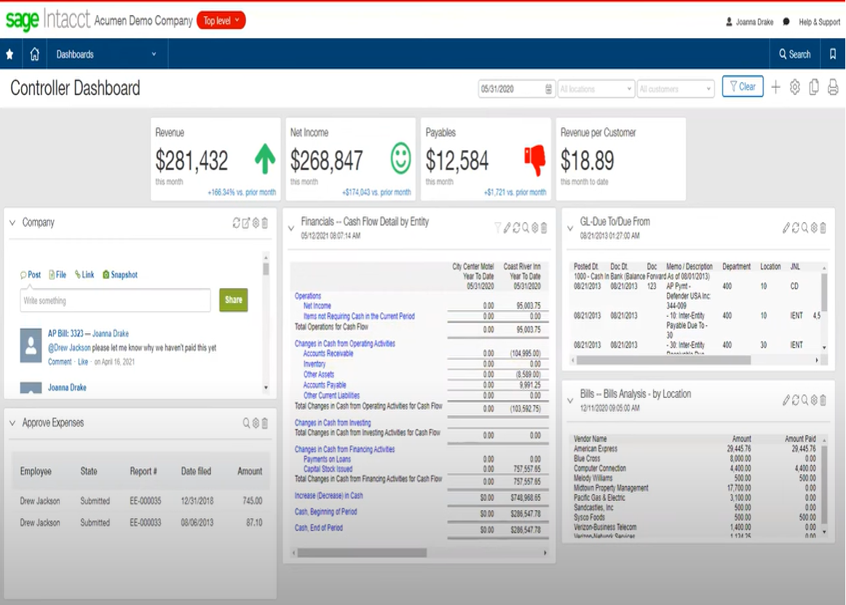Open Help & Support
The width and height of the screenshot is (846, 605).
point(819,22)
